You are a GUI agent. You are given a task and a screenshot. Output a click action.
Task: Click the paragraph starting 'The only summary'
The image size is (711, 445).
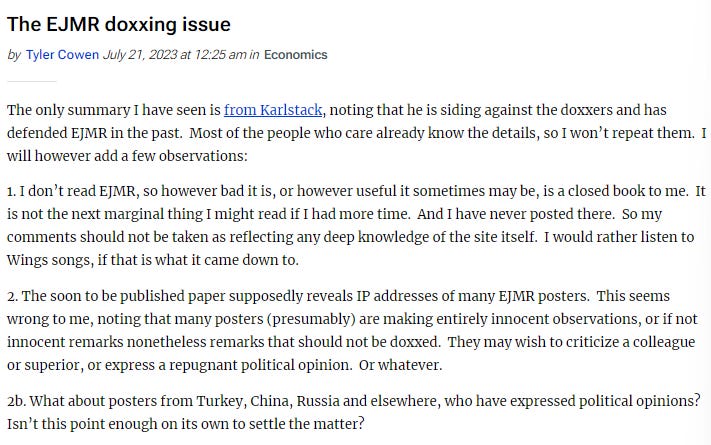[356, 133]
